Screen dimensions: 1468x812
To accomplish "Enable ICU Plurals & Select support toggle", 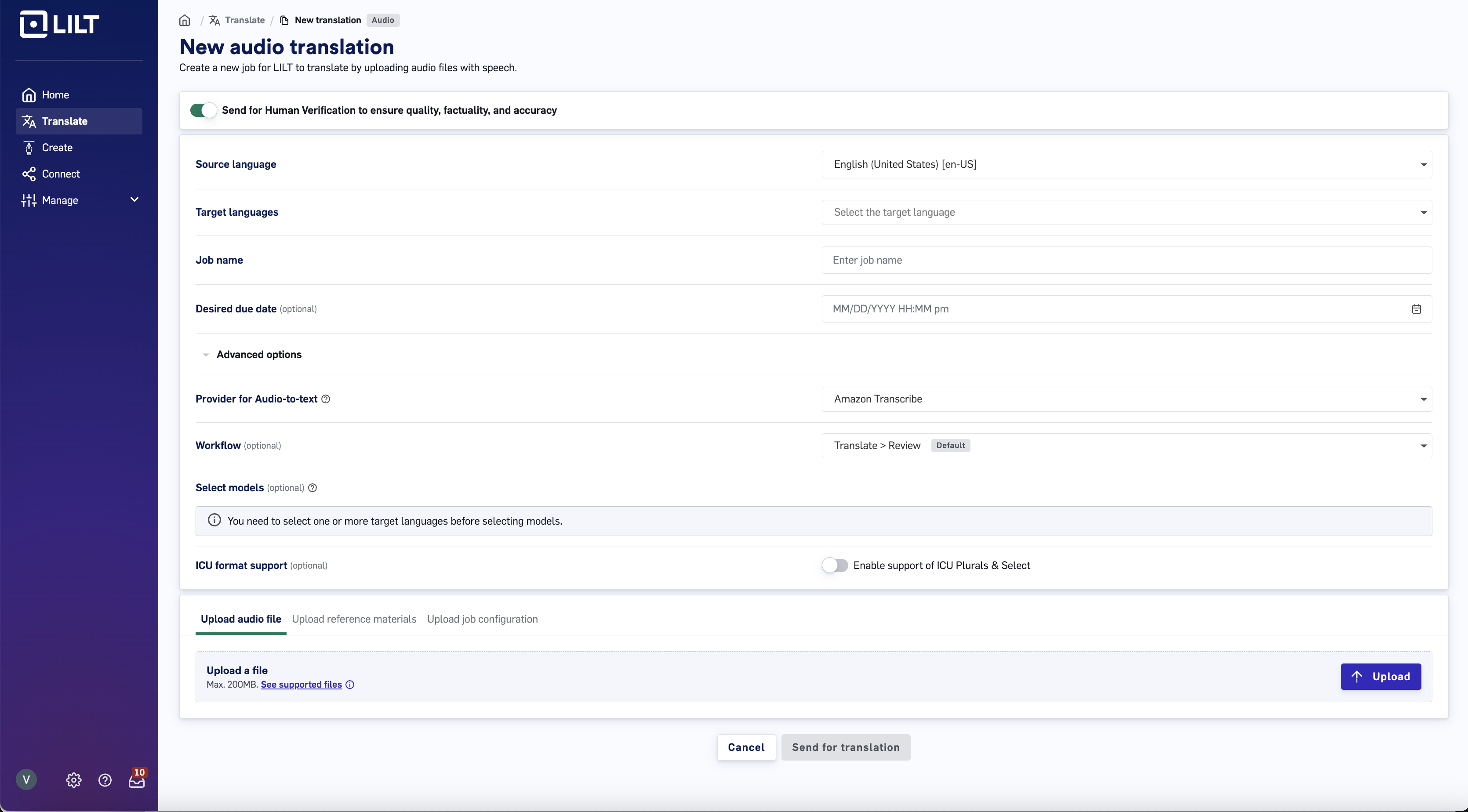I will (x=835, y=565).
